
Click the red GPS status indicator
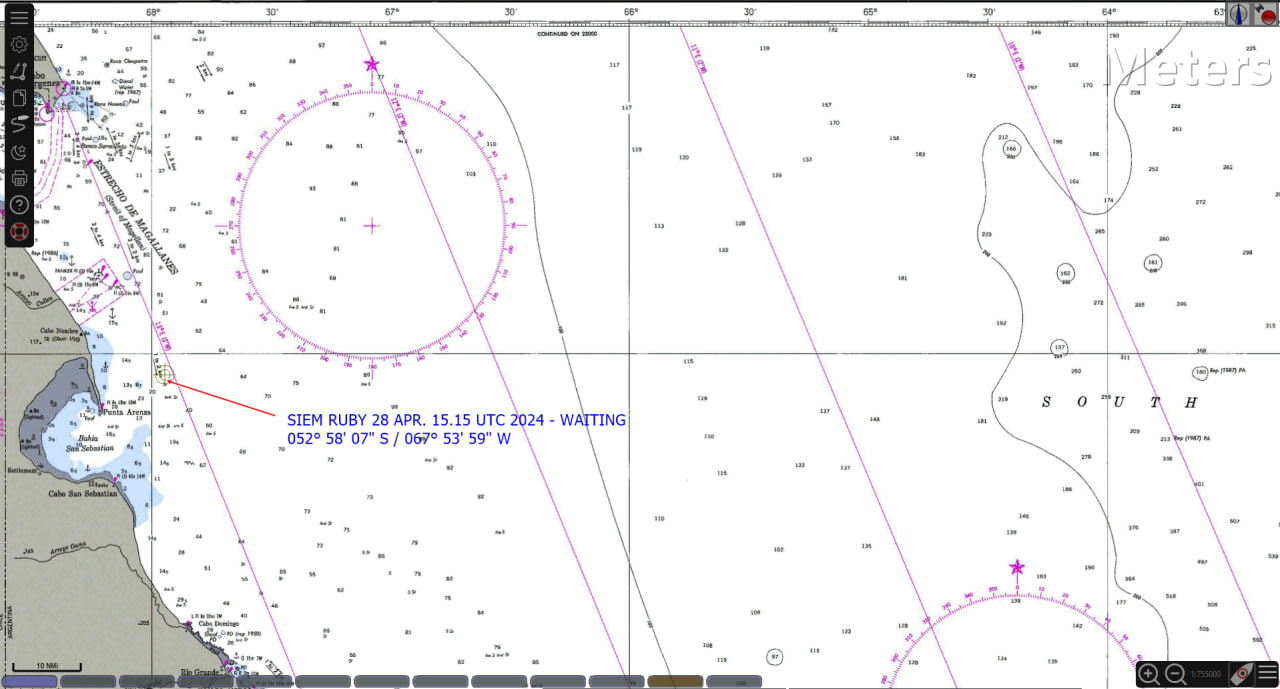click(1267, 14)
